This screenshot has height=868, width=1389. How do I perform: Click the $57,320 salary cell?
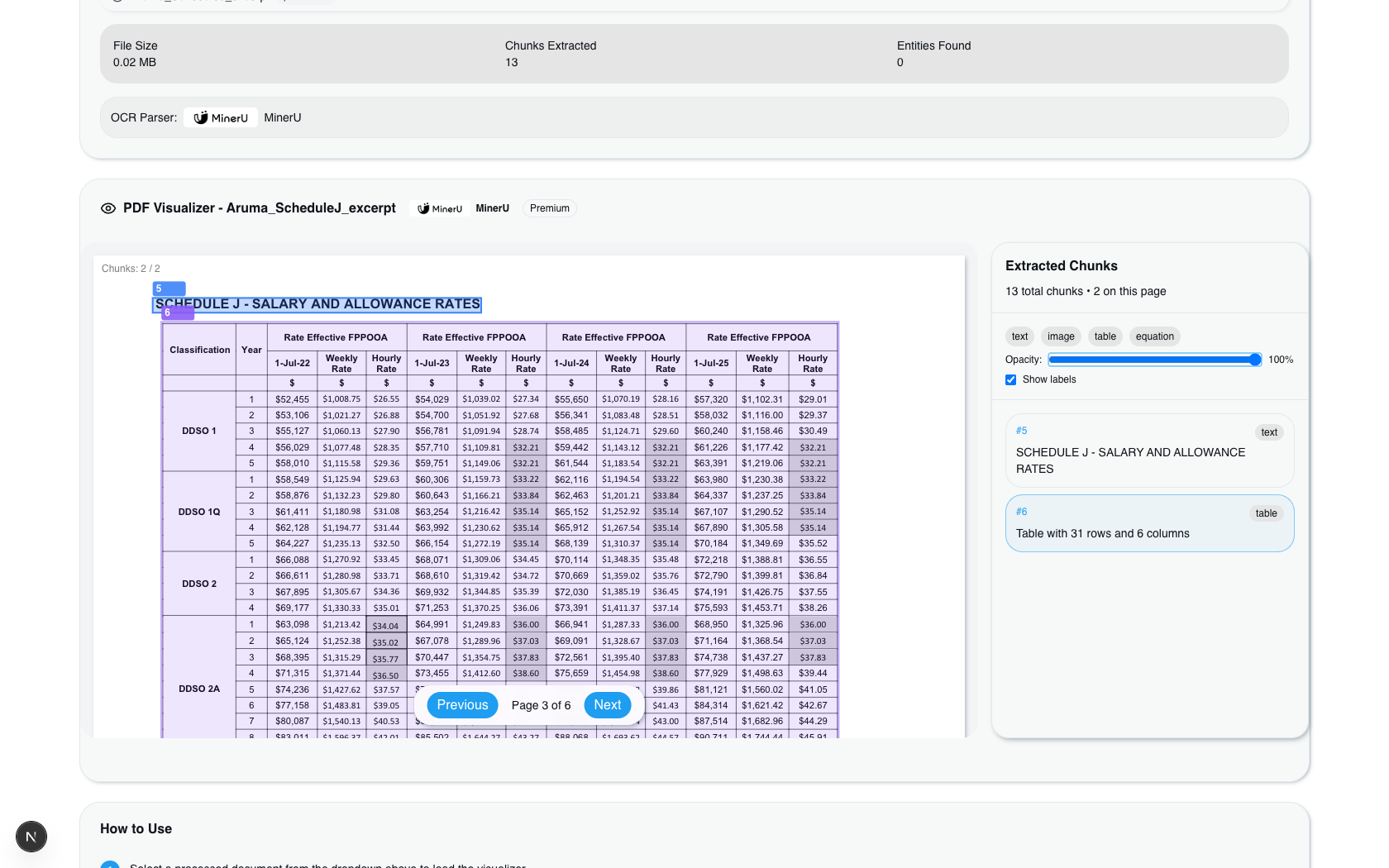(711, 399)
